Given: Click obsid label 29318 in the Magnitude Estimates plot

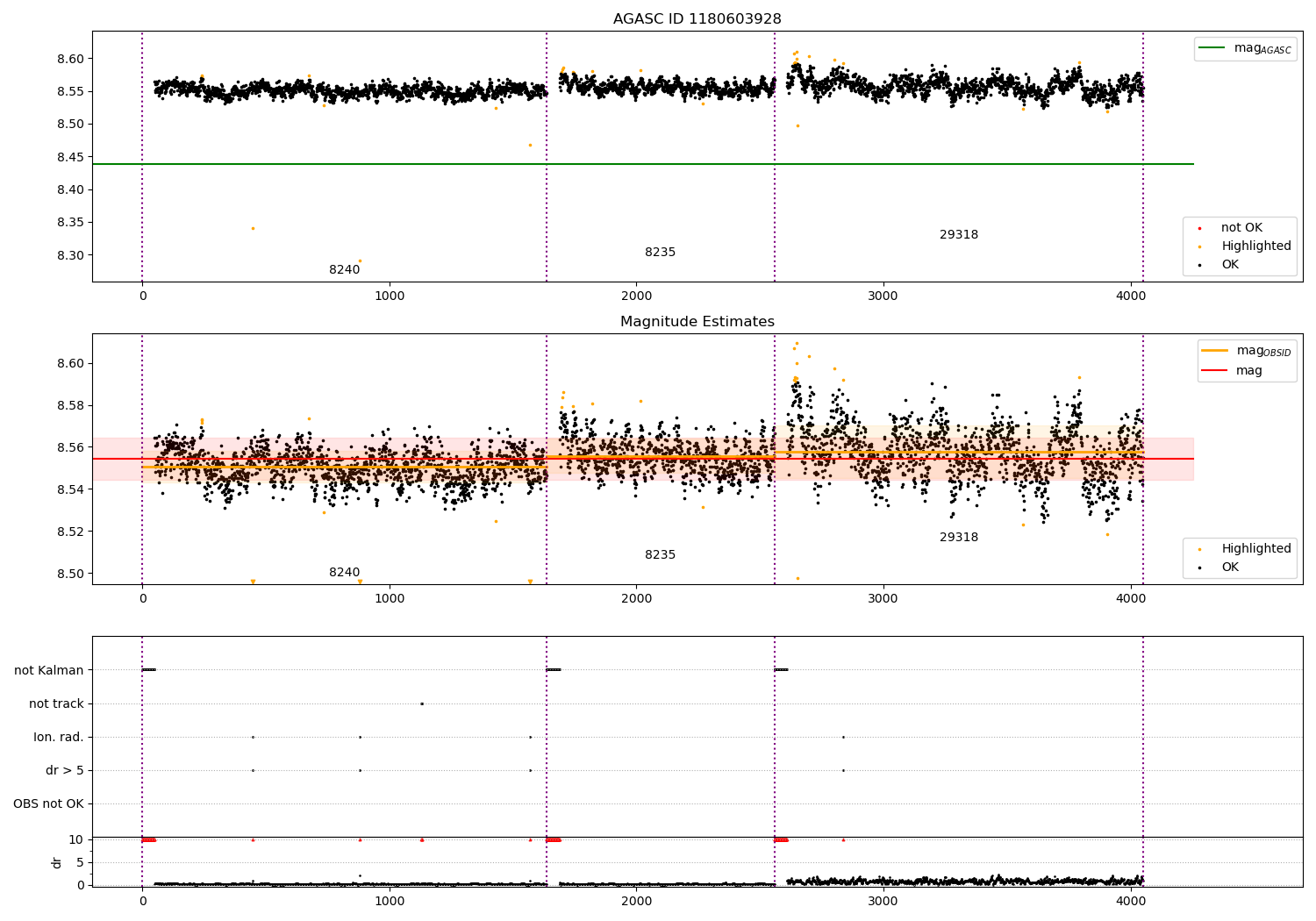Looking at the screenshot, I should point(959,538).
